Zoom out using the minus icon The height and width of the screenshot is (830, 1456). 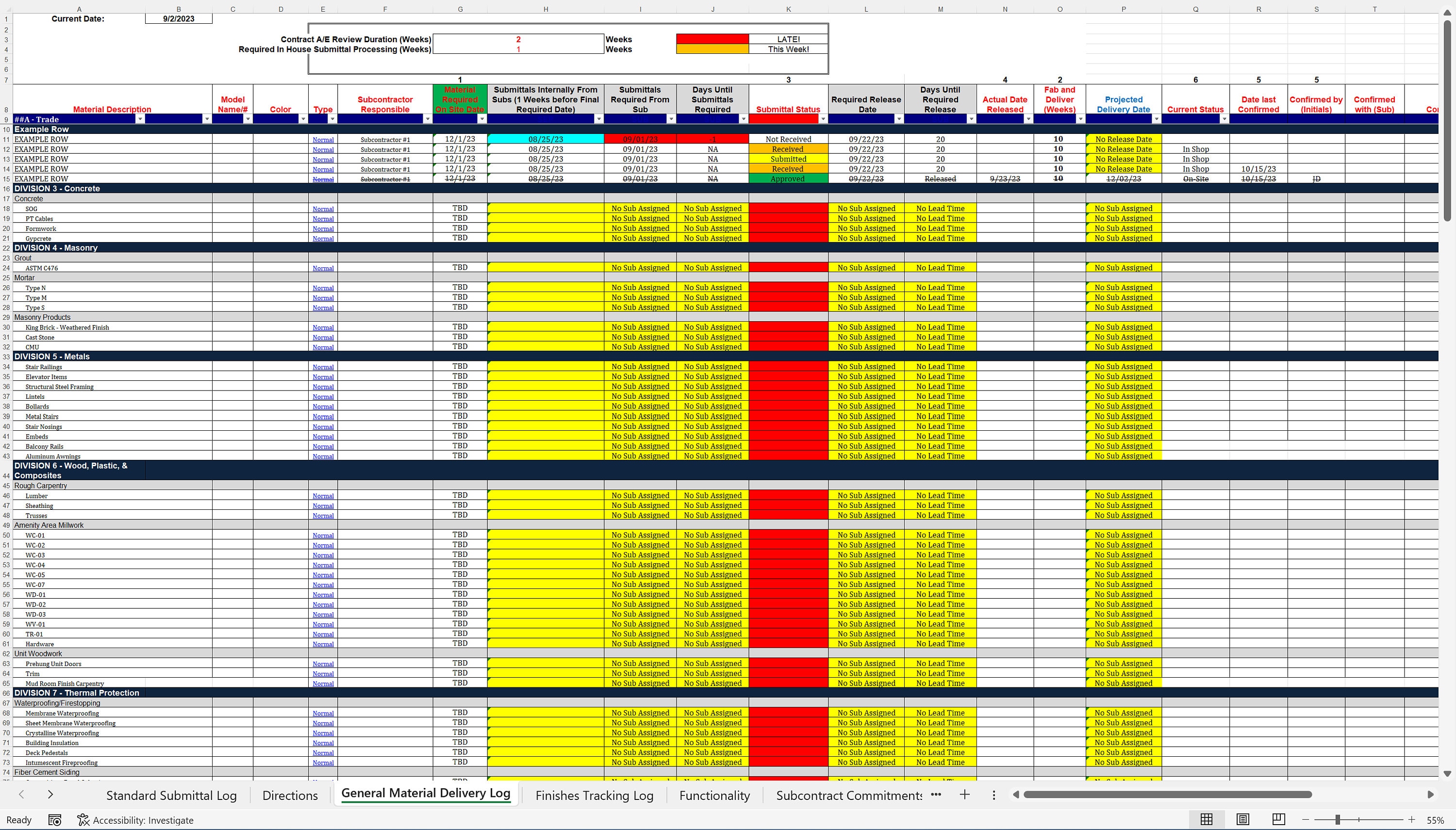(1306, 820)
